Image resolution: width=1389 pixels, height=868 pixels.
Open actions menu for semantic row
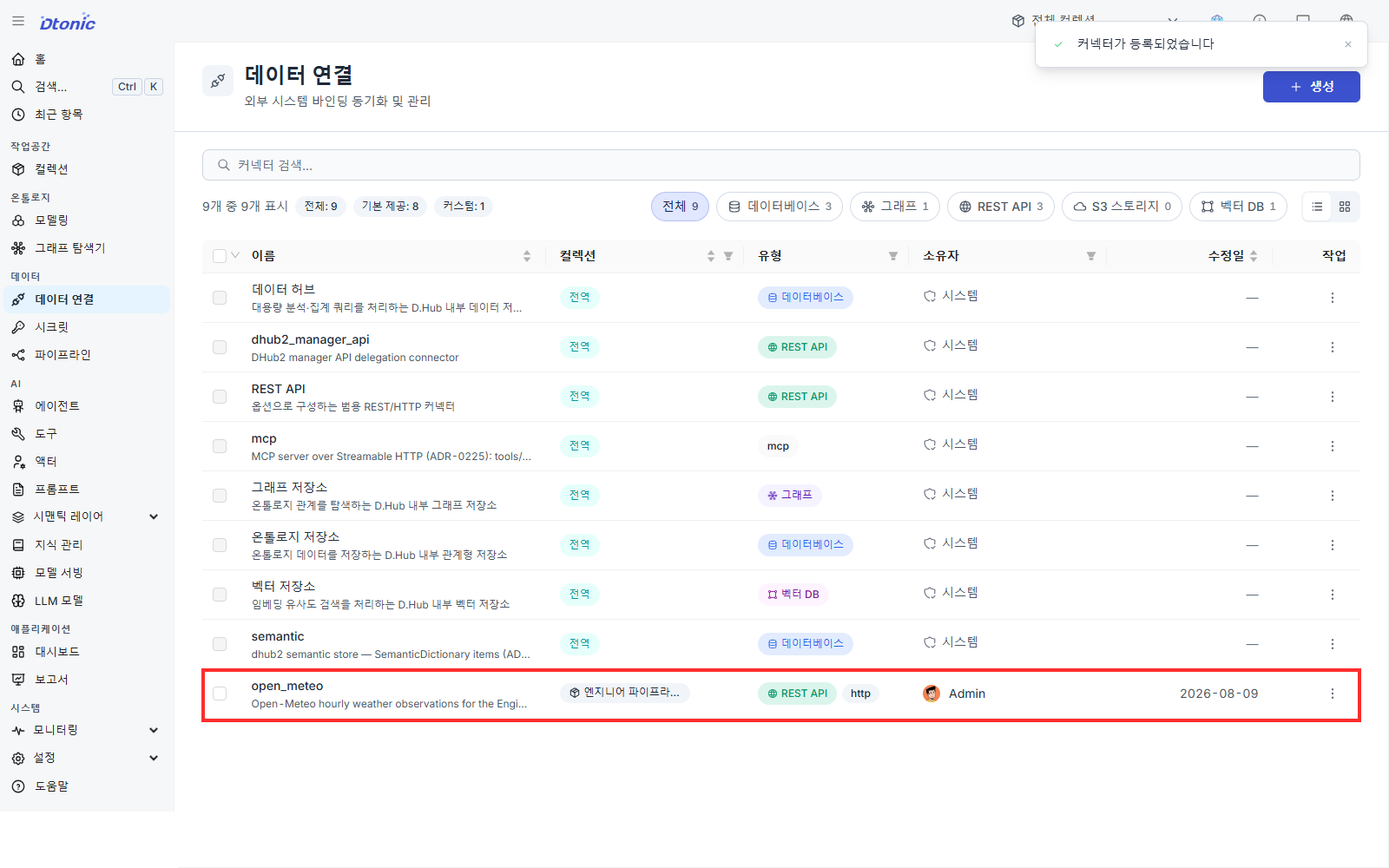click(x=1333, y=644)
